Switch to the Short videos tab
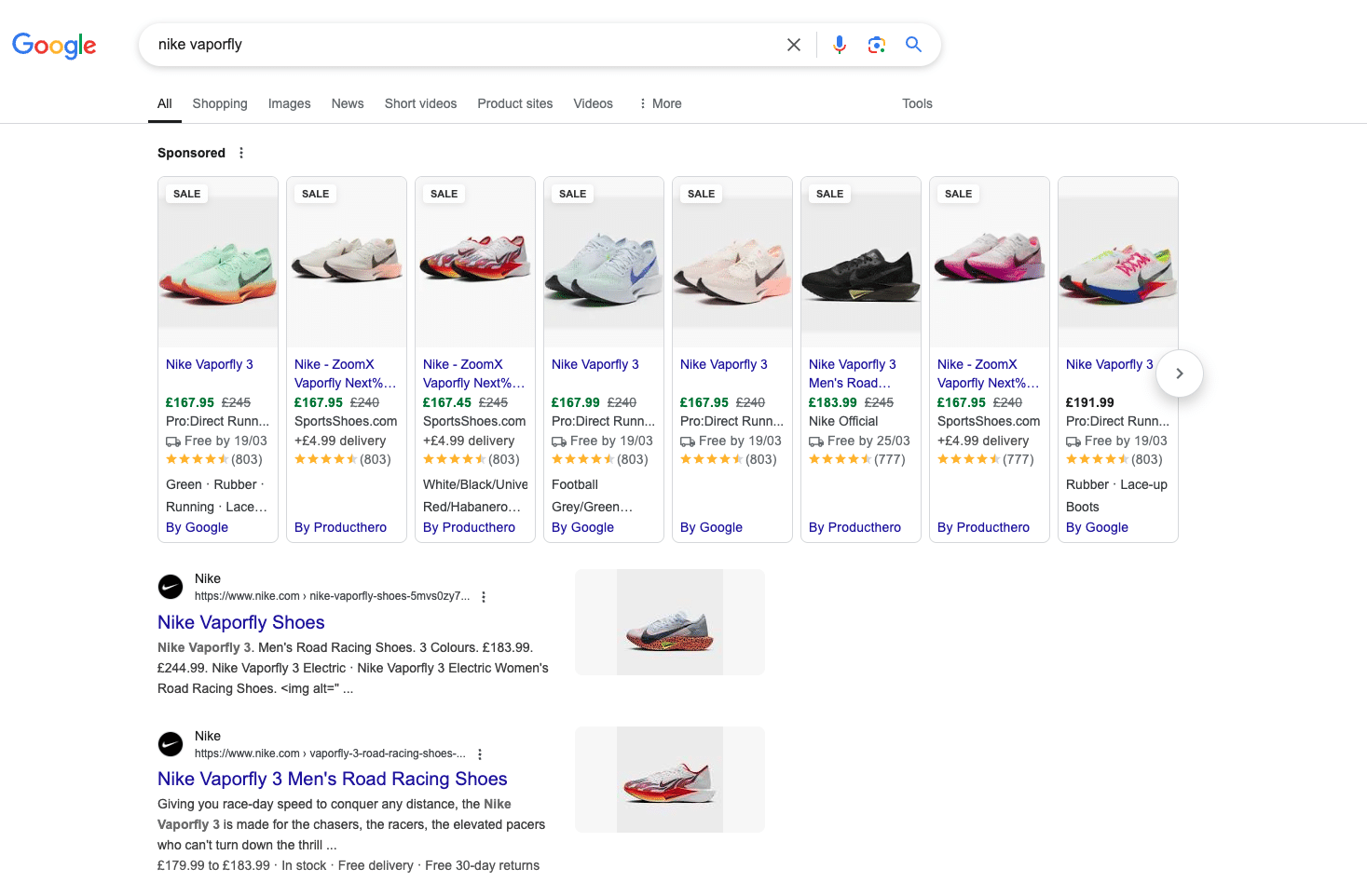Viewport: 1367px width, 896px height. tap(420, 103)
